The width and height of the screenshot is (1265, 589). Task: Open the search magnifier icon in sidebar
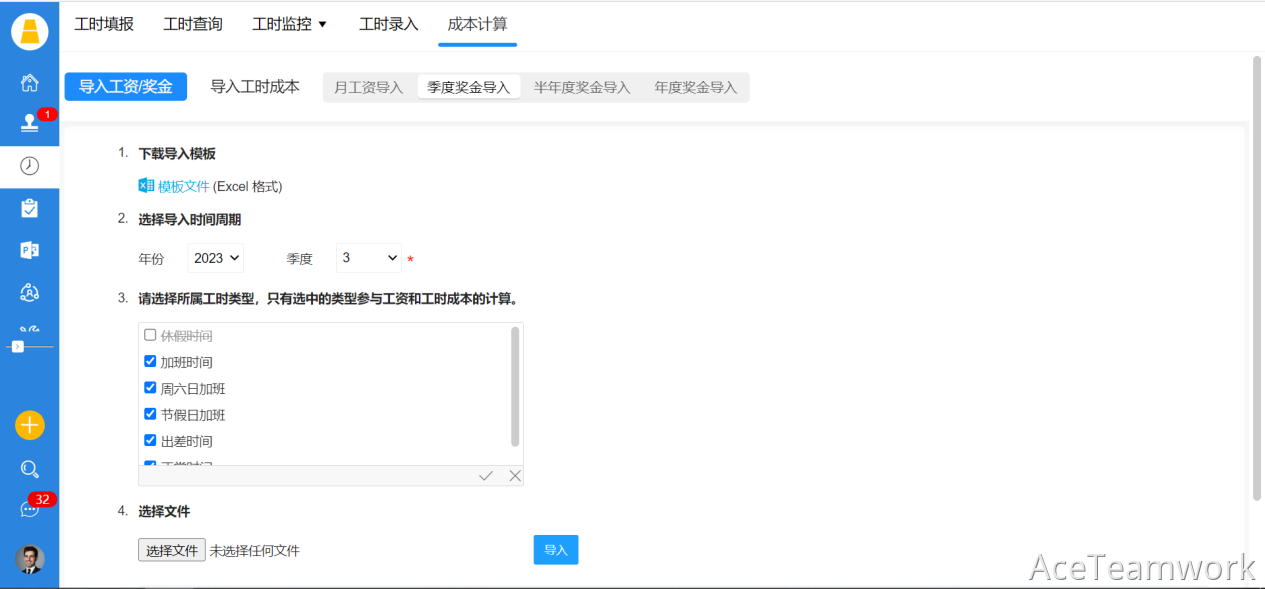(30, 469)
